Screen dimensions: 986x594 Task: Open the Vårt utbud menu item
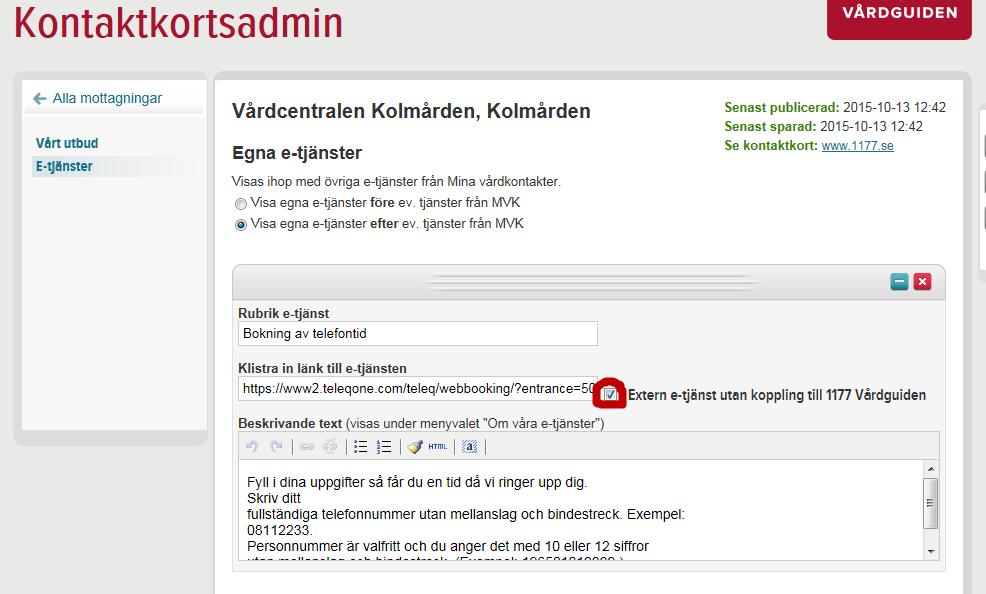[67, 143]
